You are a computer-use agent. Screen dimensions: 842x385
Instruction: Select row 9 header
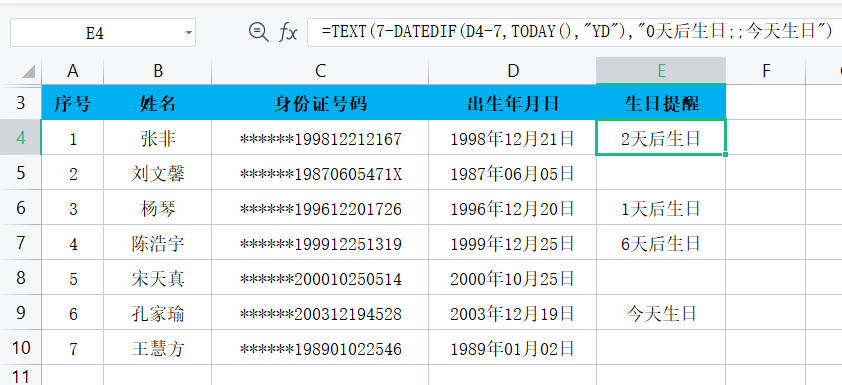point(20,312)
